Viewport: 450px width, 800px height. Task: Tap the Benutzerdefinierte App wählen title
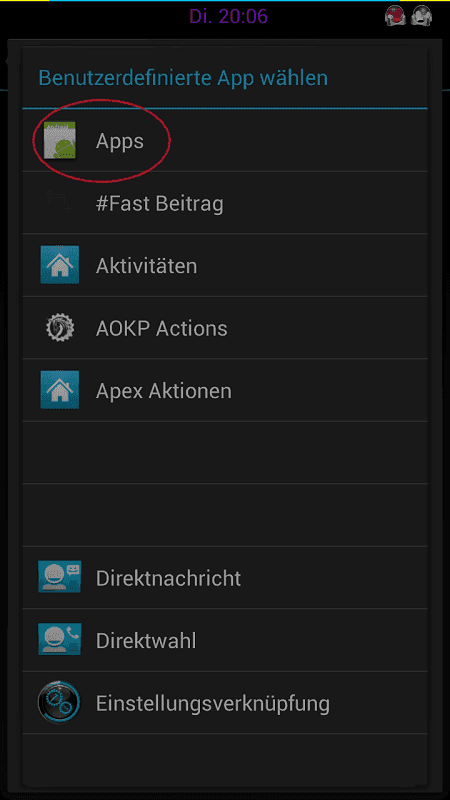(183, 78)
